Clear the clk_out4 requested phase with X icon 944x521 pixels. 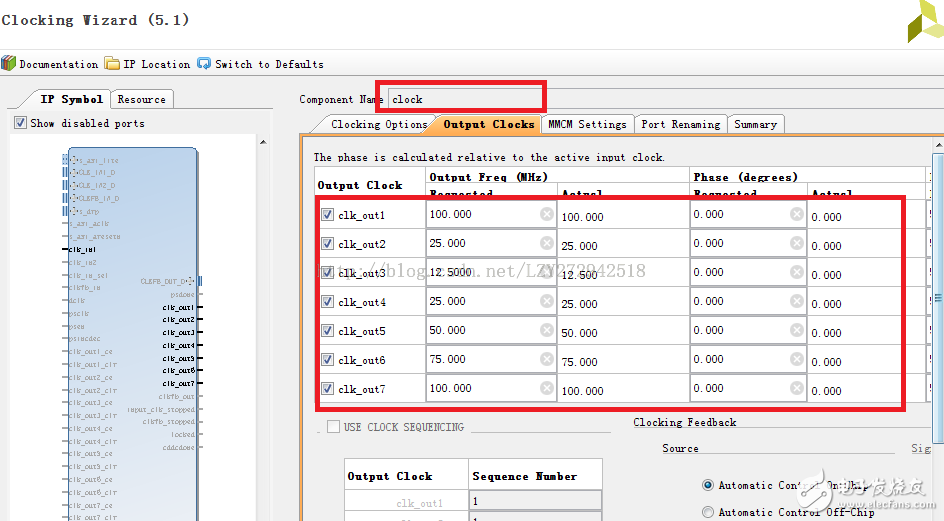[x=797, y=301]
